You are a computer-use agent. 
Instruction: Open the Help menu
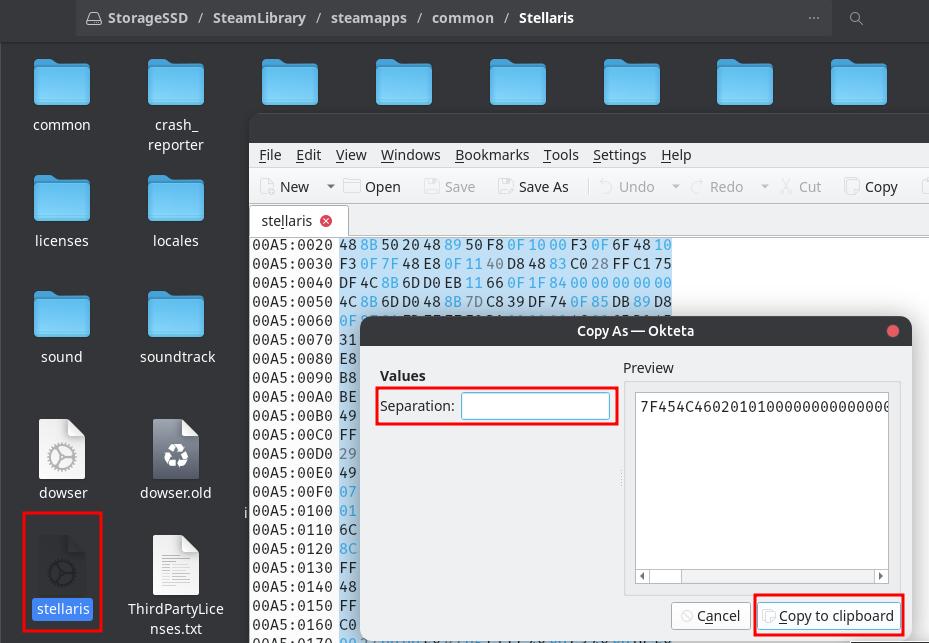point(677,155)
